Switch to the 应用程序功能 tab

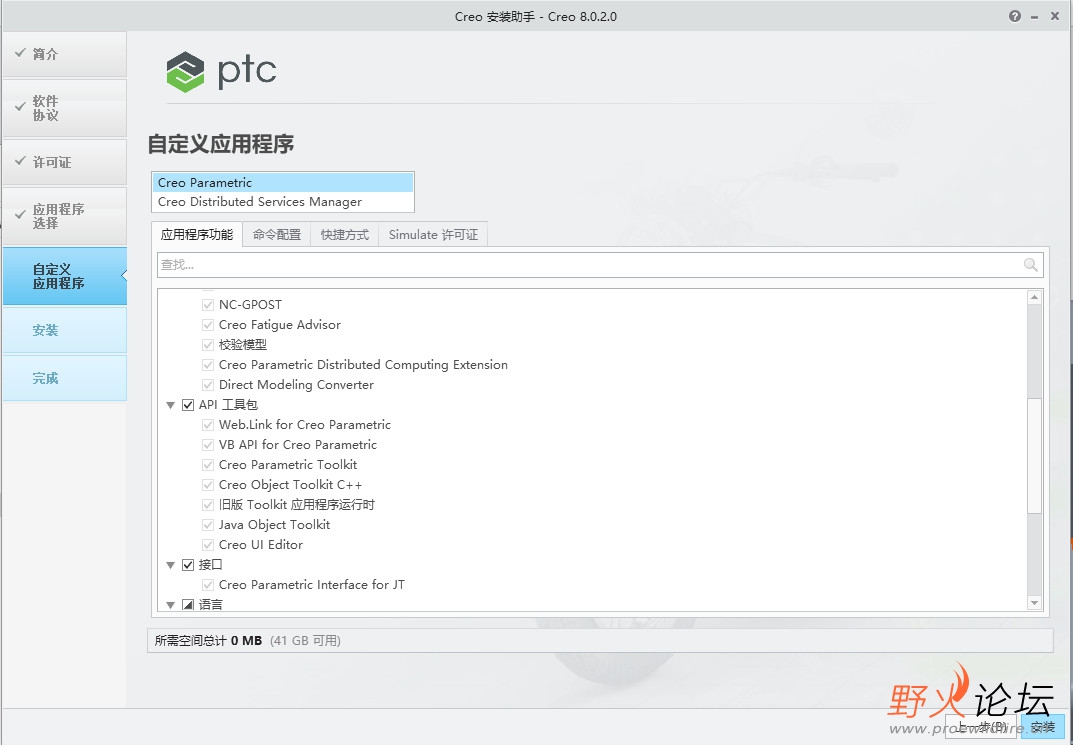pyautogui.click(x=197, y=235)
